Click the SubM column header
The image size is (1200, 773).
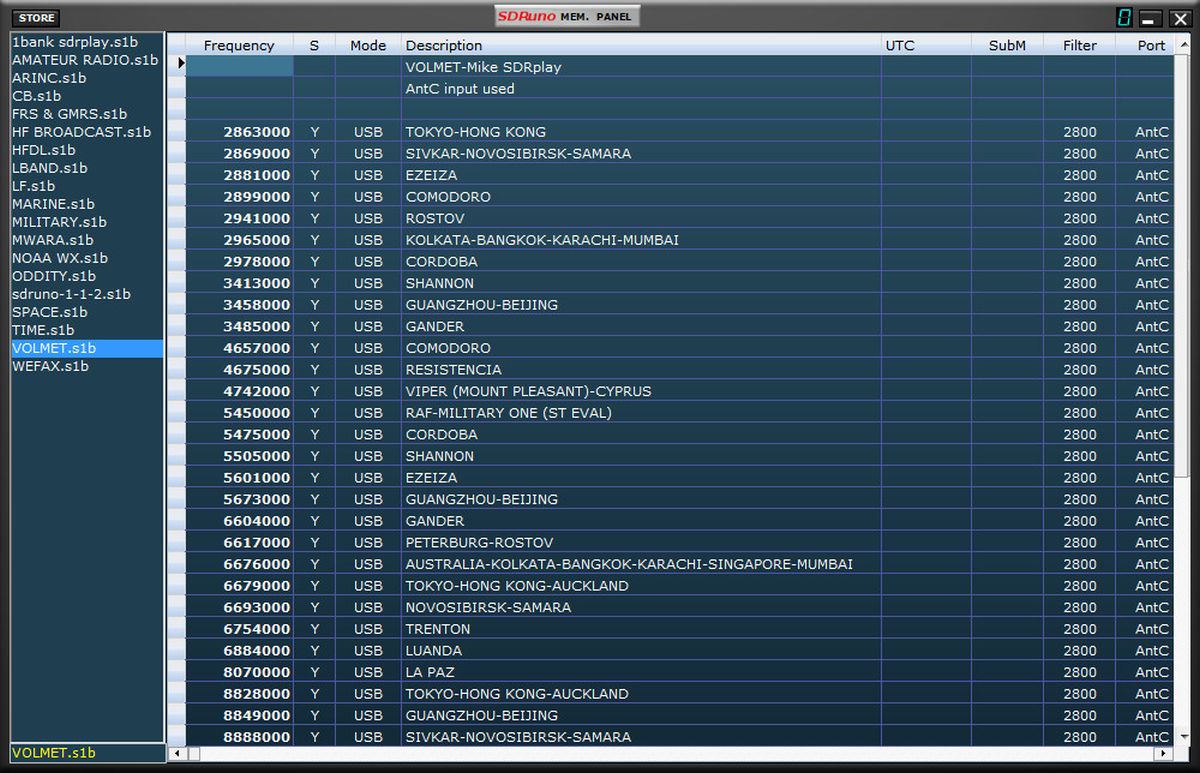tap(1007, 45)
